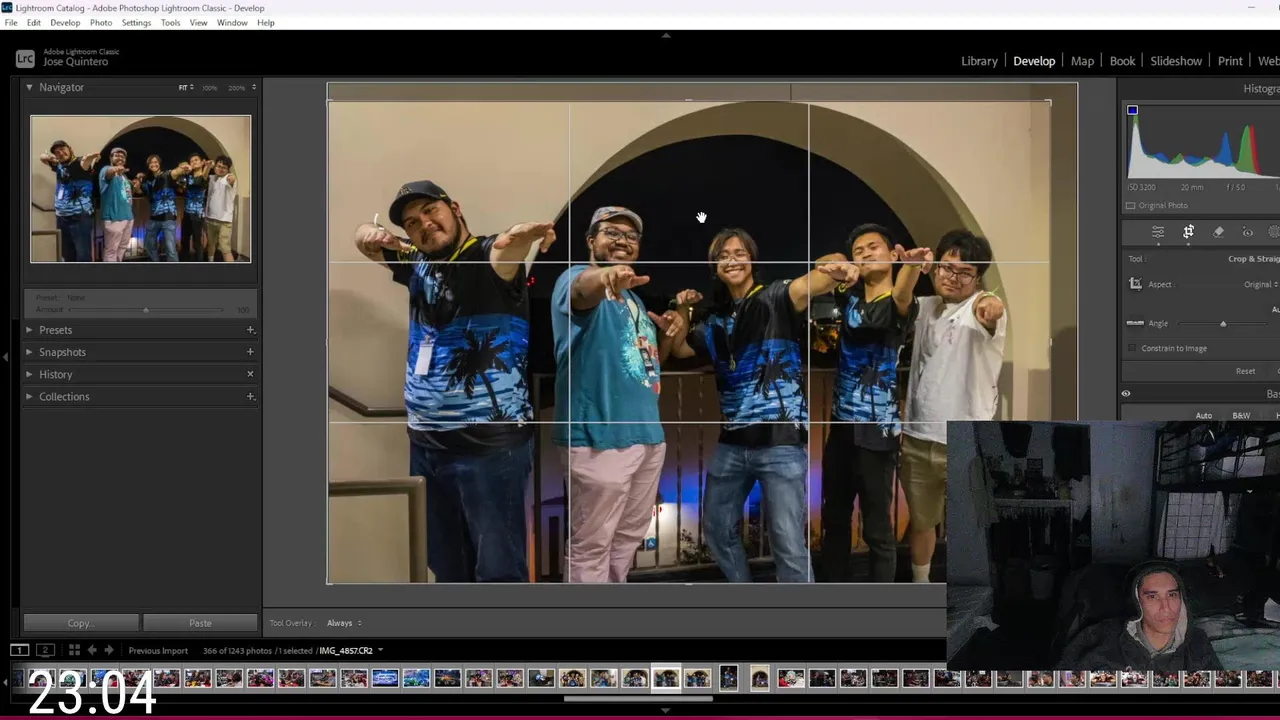Open the Settings menu
The image size is (1280, 720).
point(136,22)
